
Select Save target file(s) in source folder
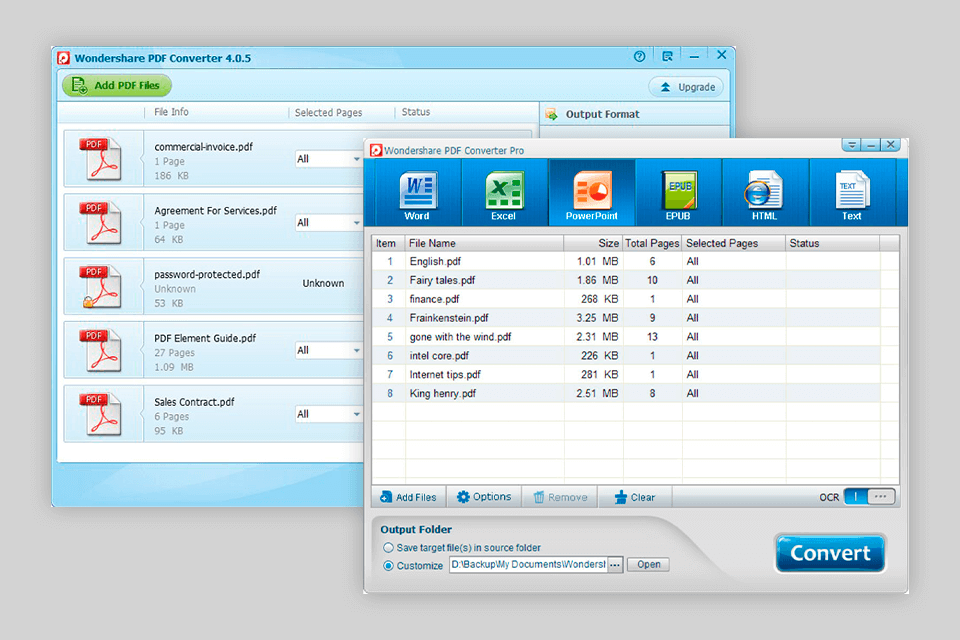pyautogui.click(x=388, y=548)
